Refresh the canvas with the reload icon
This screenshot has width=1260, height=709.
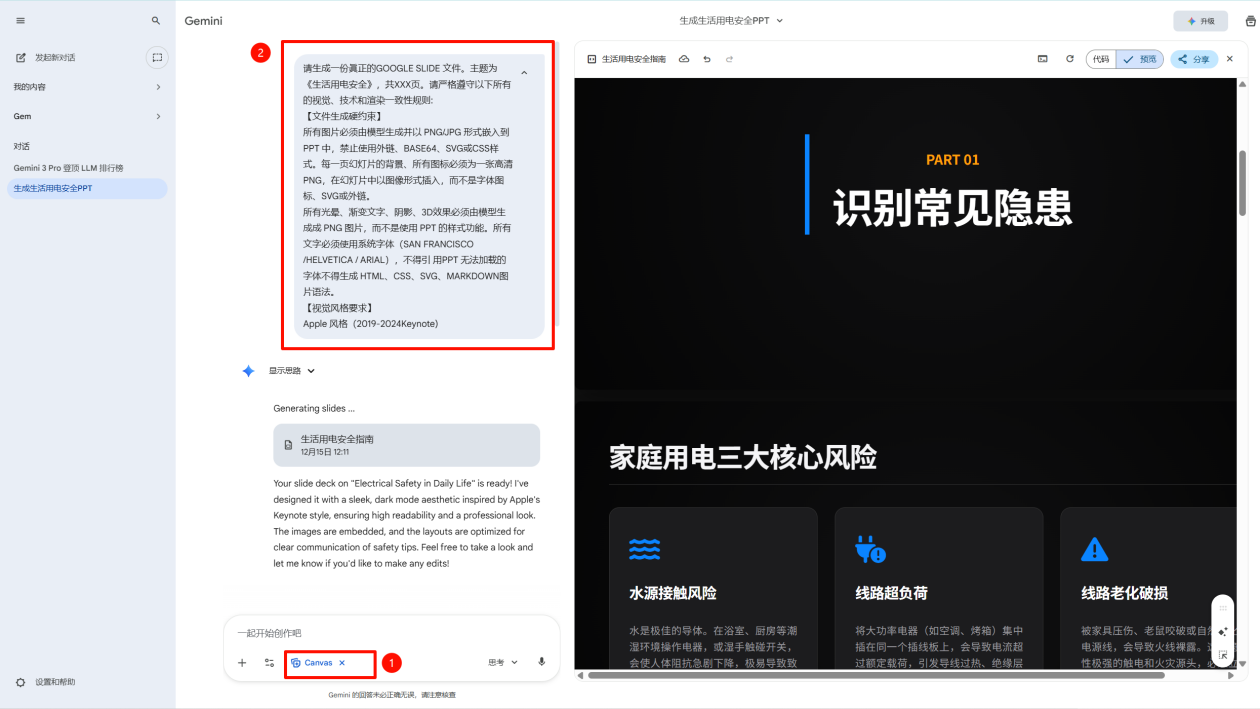(1070, 59)
